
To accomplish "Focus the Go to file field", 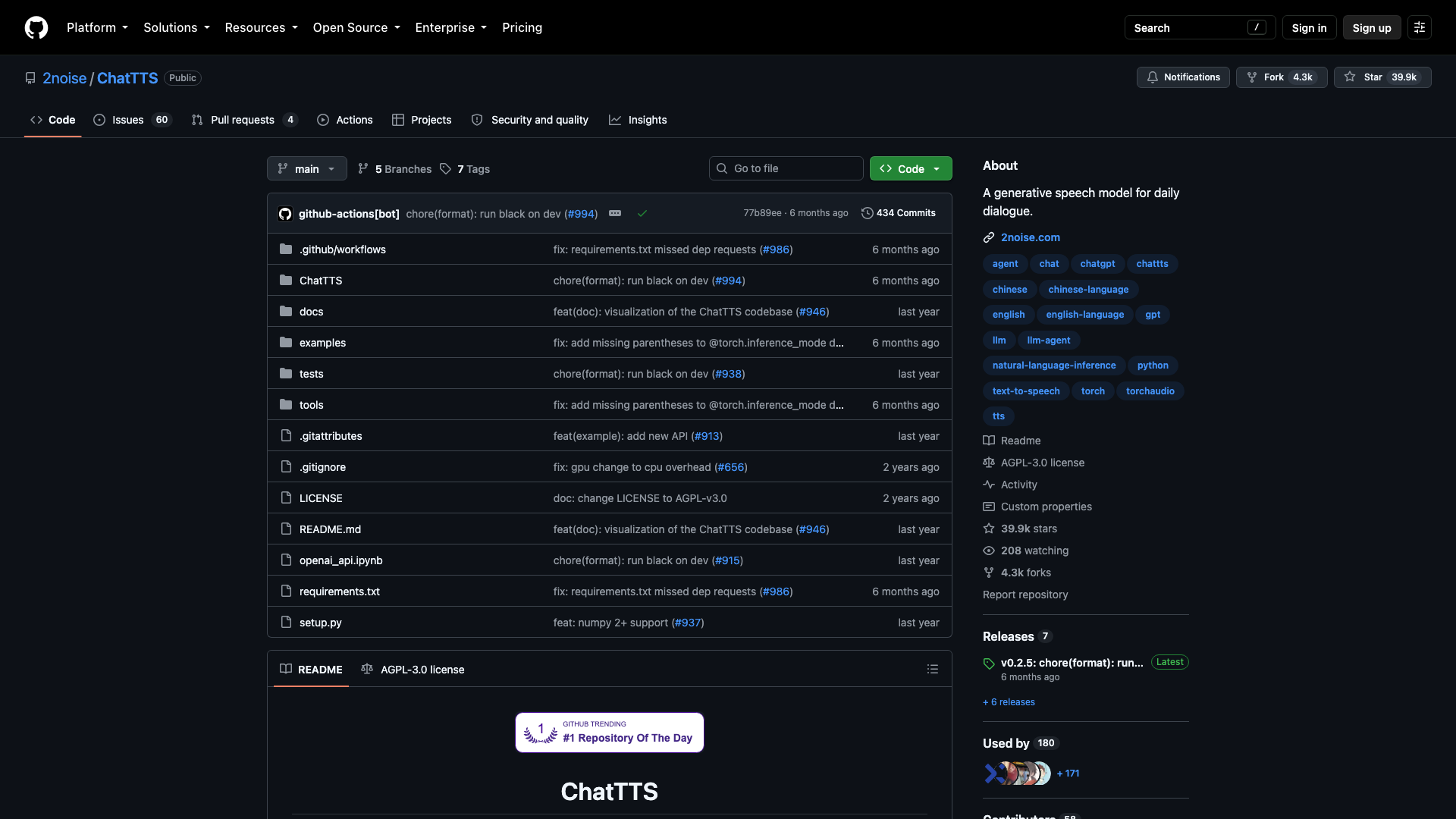I will pos(786,168).
